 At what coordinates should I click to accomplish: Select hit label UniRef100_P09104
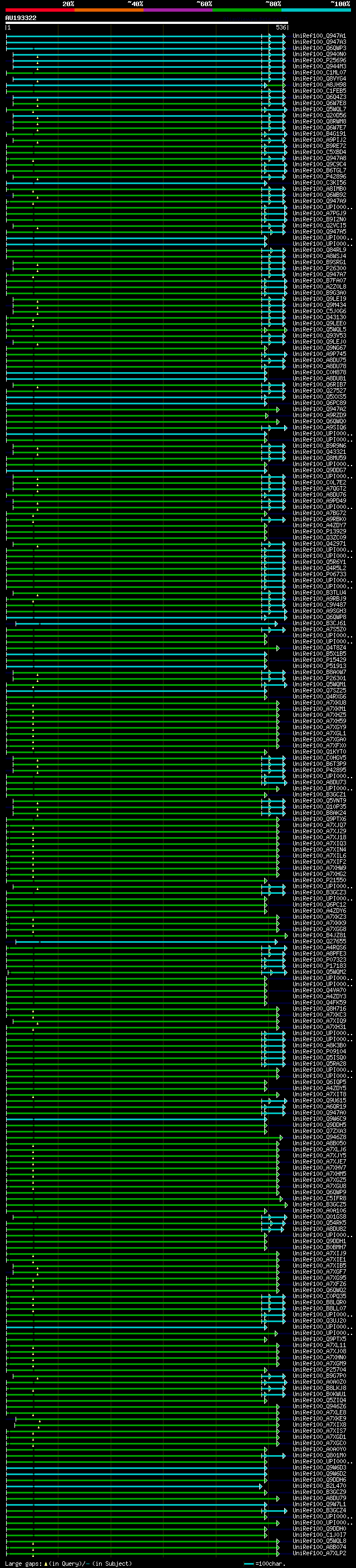(319, 1051)
